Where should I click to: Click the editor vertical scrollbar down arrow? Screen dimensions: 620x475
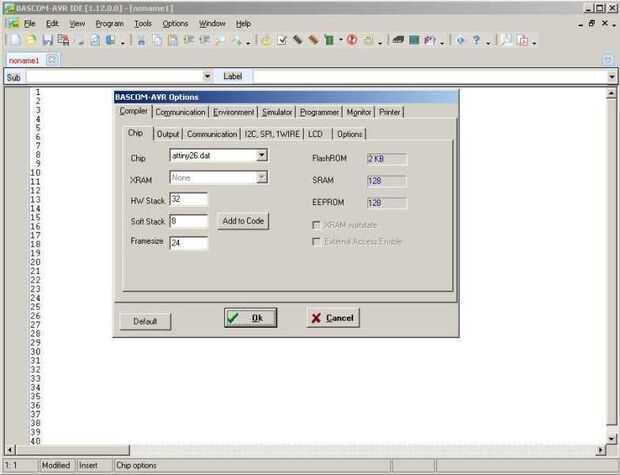click(611, 438)
